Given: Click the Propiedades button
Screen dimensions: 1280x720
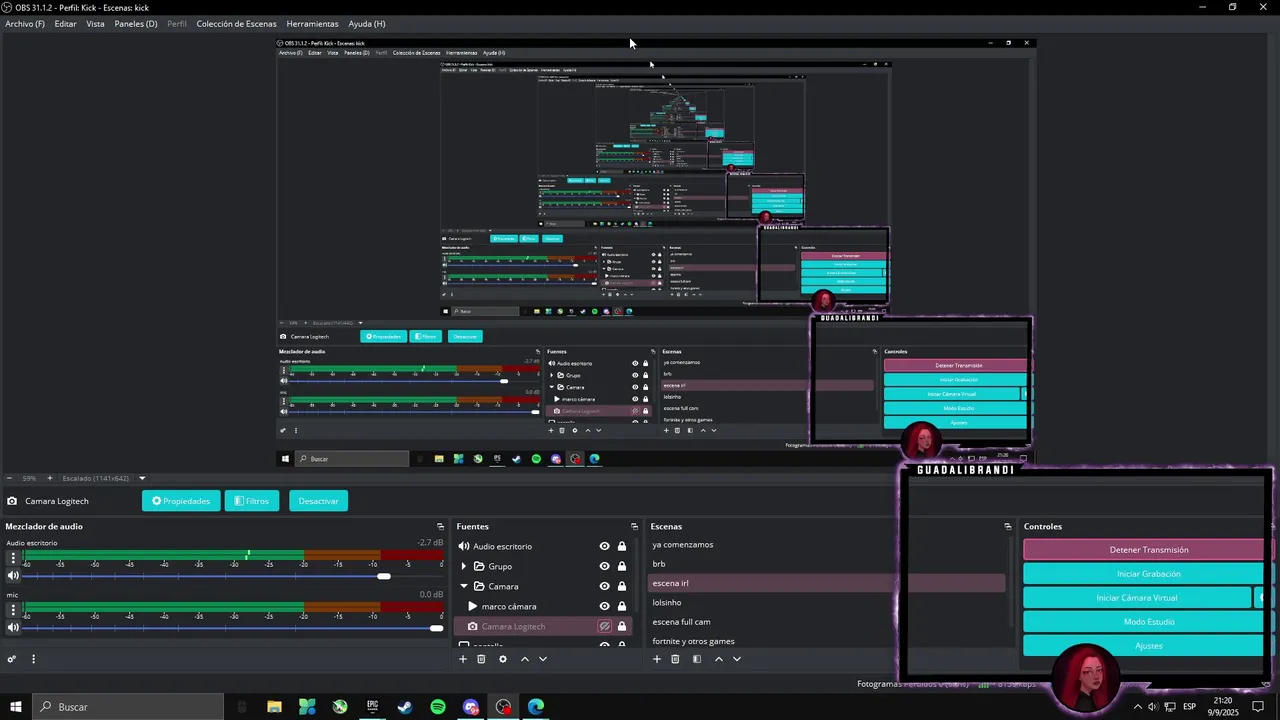Looking at the screenshot, I should (x=181, y=501).
